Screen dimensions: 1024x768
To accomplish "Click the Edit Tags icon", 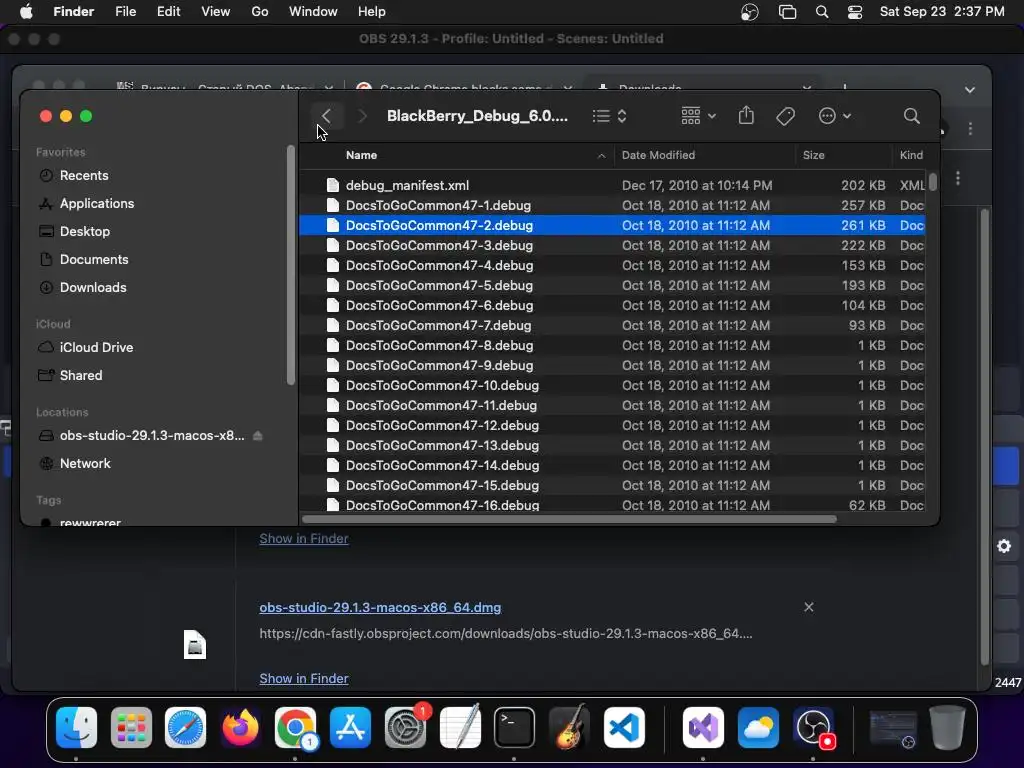I will click(x=785, y=116).
